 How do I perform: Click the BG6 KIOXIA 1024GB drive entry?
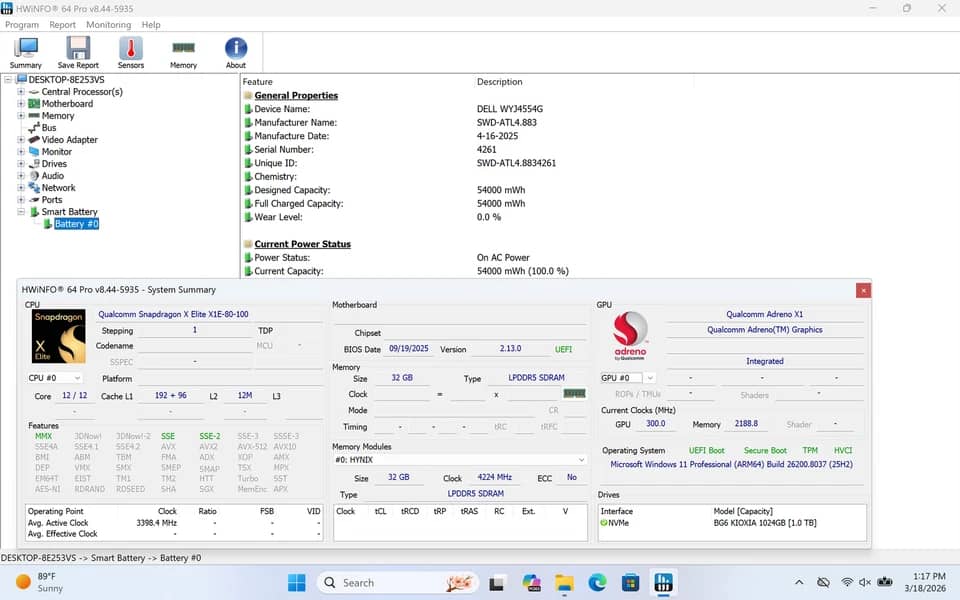pyautogui.click(x=765, y=523)
